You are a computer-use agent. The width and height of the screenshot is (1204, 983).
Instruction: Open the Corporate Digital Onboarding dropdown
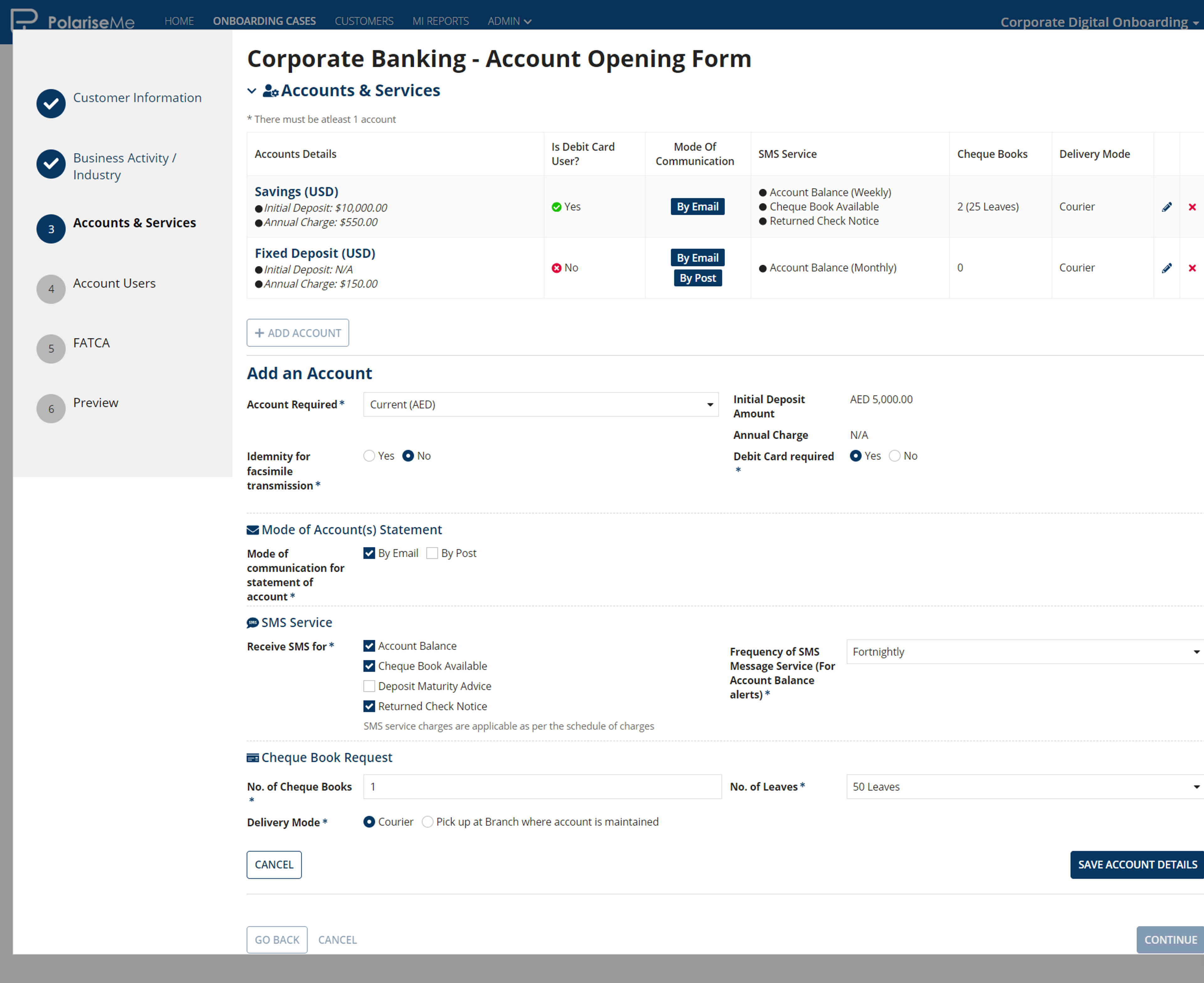pyautogui.click(x=1099, y=22)
